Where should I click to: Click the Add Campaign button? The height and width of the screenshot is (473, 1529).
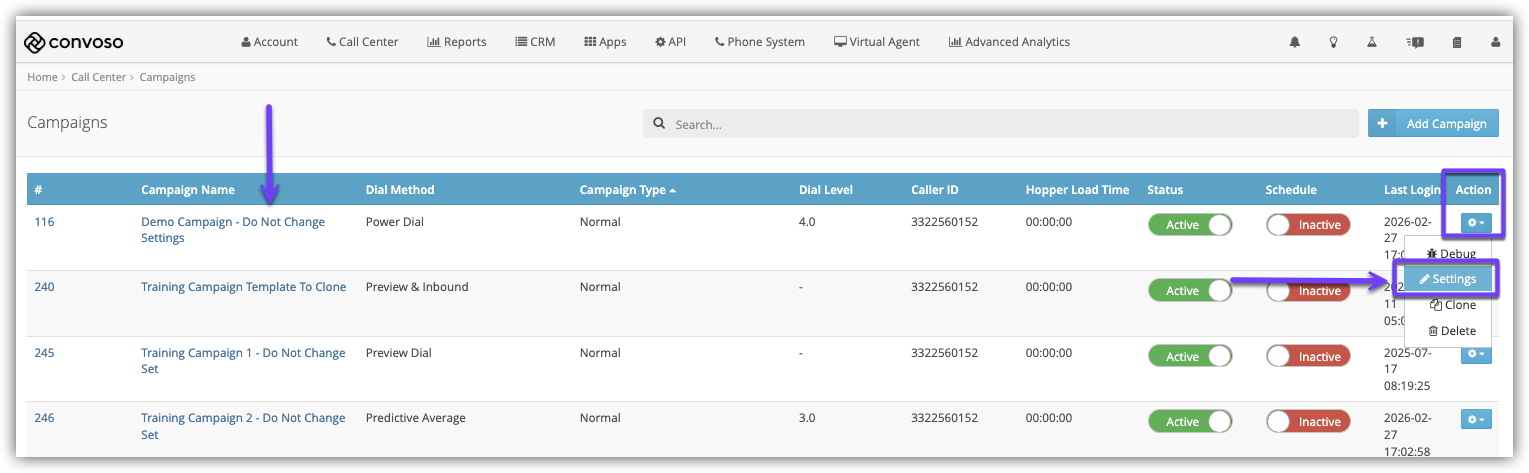coord(1433,124)
